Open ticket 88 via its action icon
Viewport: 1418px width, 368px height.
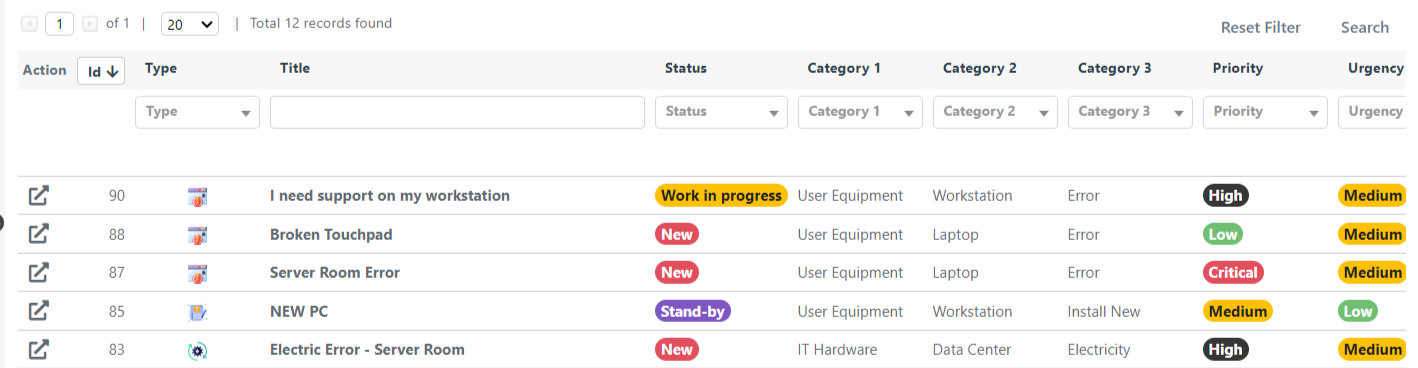pos(38,234)
